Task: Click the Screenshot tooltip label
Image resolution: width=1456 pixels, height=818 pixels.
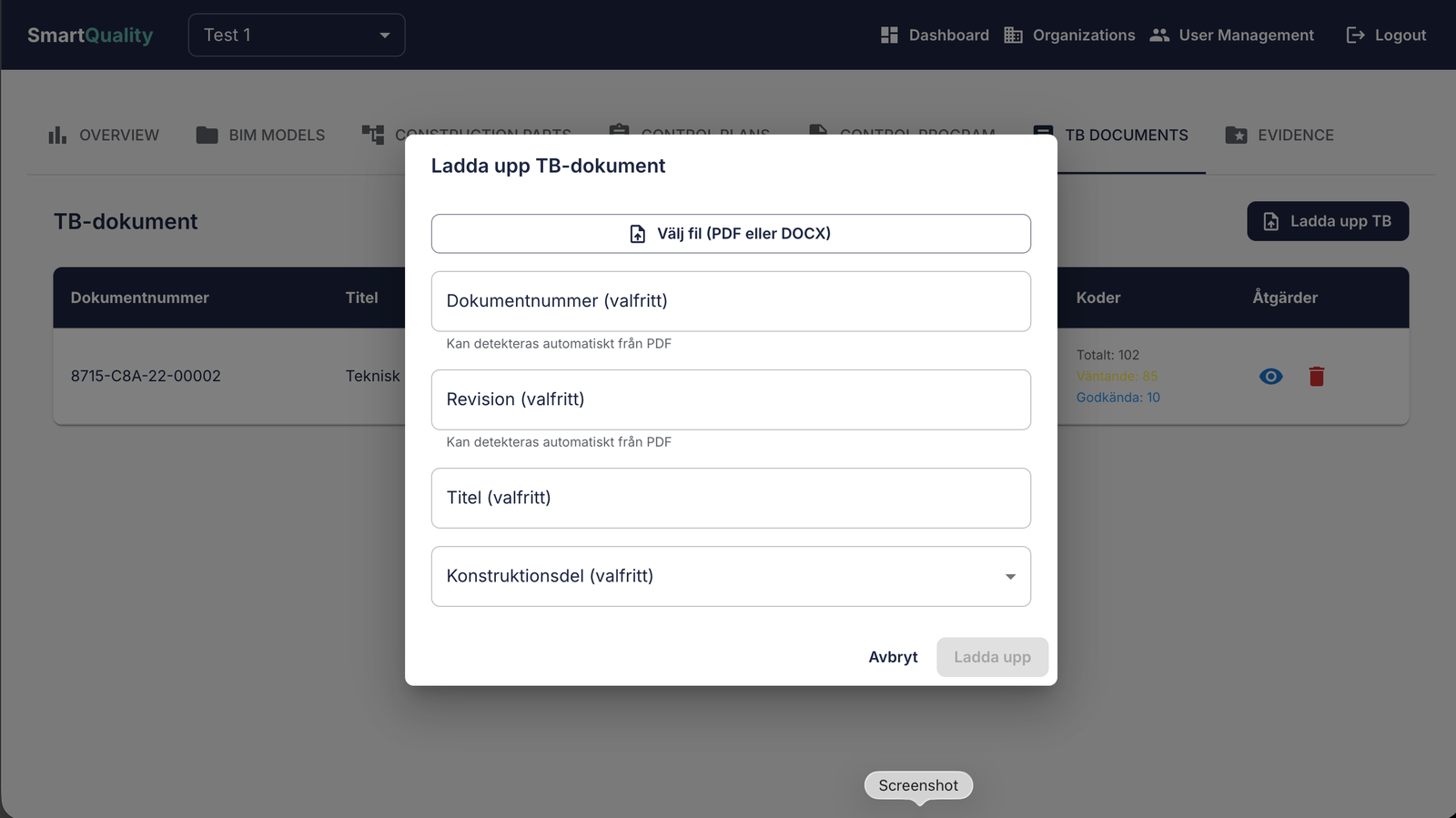Action: 918,785
